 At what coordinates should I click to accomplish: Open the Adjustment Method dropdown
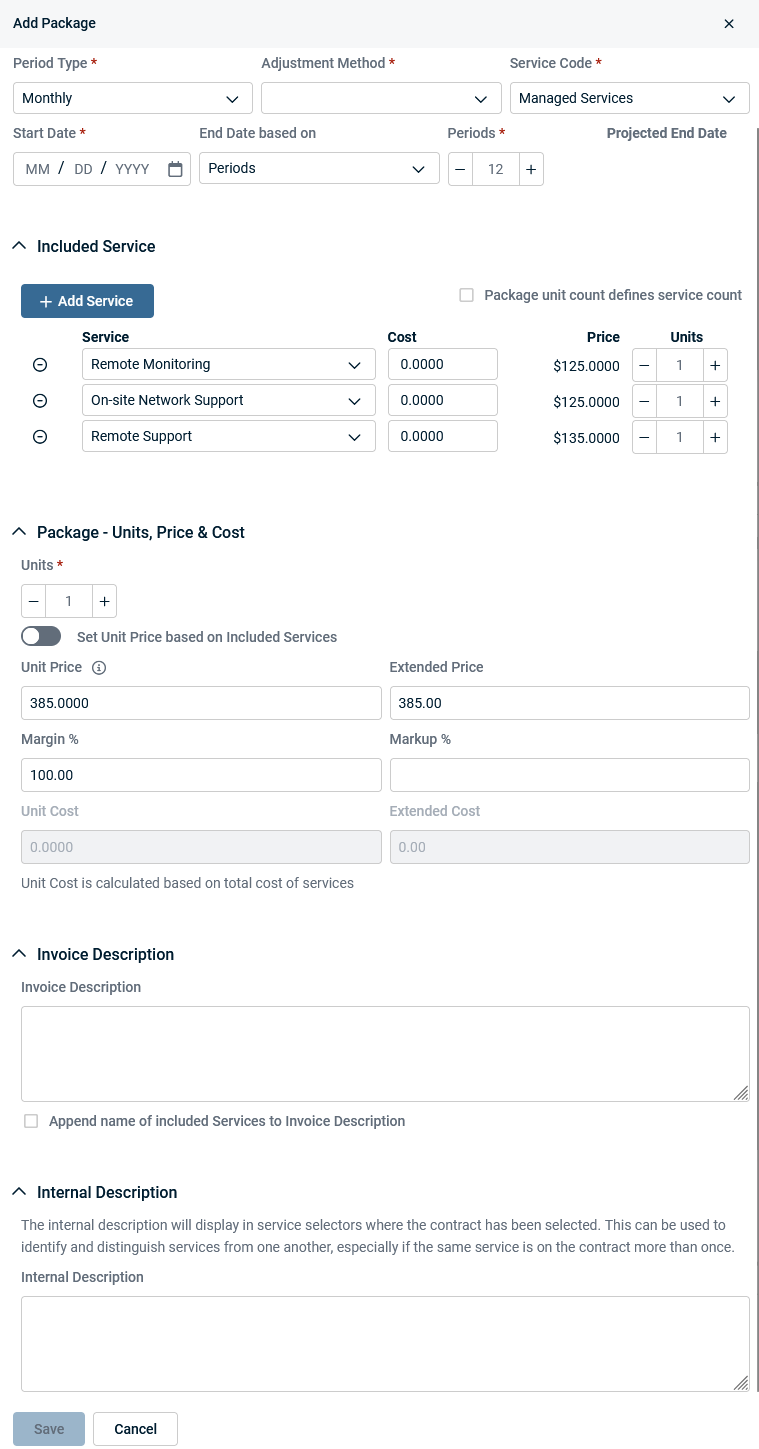381,98
